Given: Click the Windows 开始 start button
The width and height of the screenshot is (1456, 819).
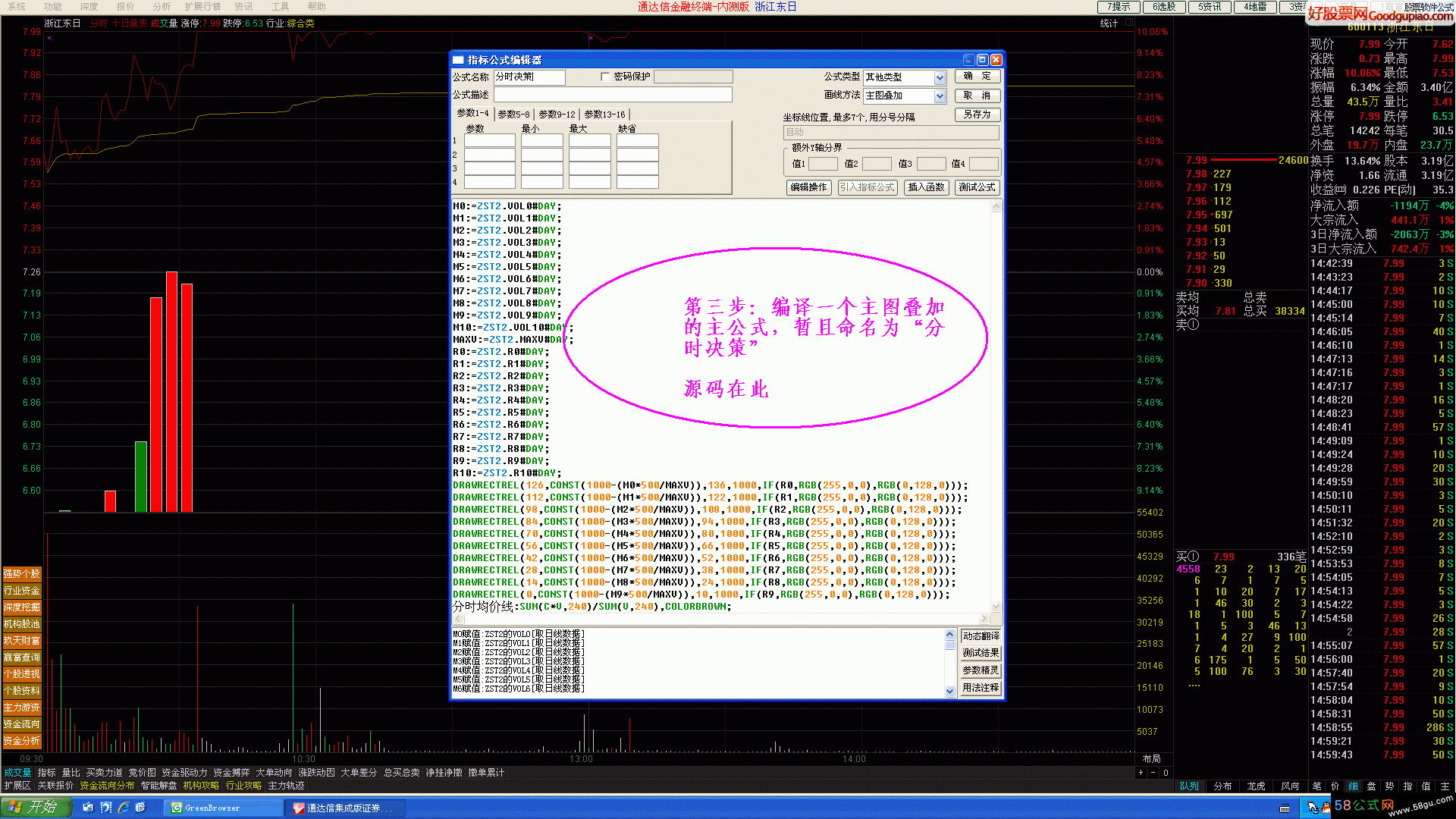Looking at the screenshot, I should (35, 807).
